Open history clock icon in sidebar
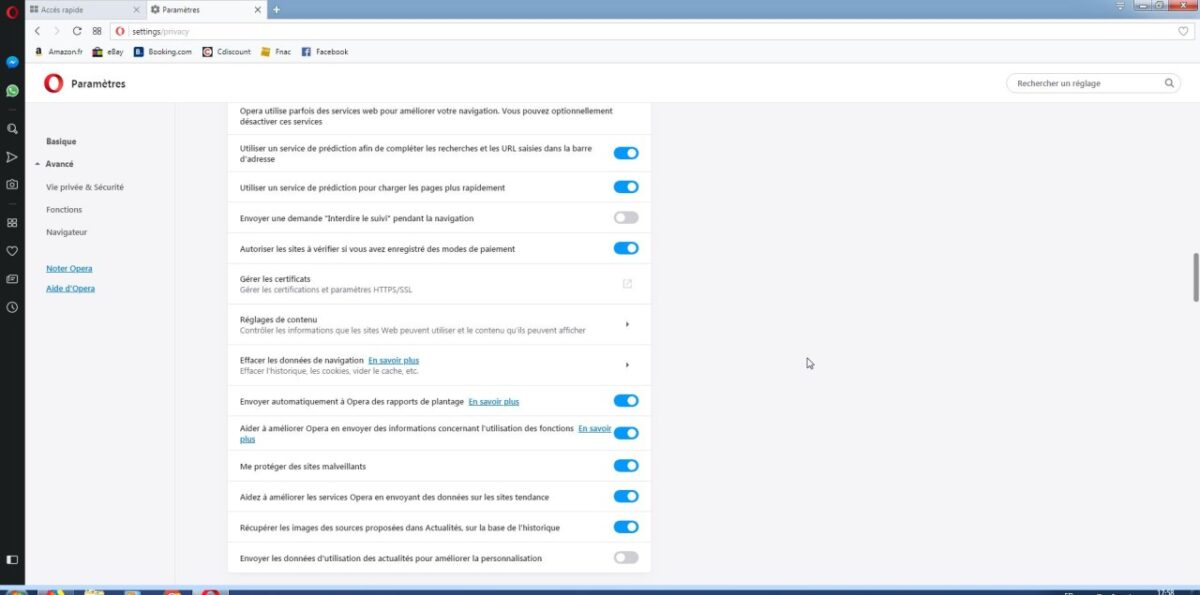The image size is (1200, 595). pos(12,307)
